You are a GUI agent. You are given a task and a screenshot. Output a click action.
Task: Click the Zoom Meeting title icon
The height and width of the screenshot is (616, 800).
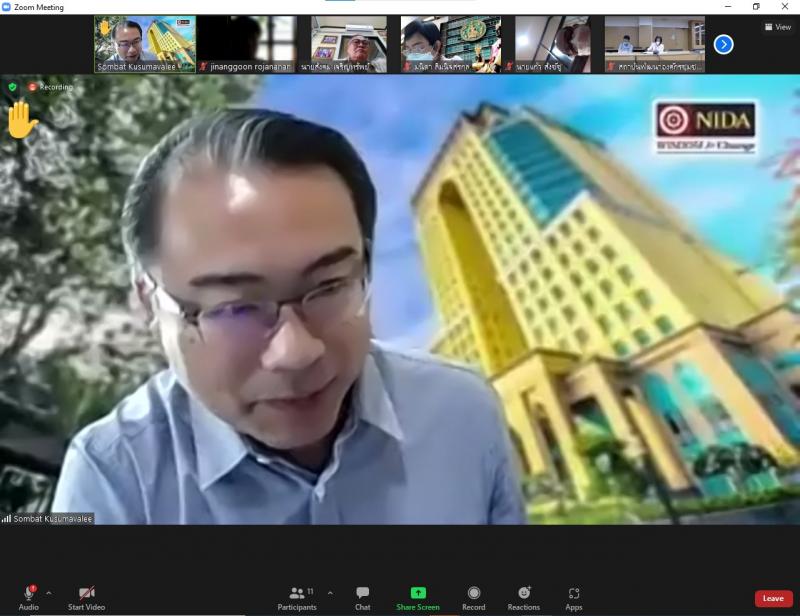click(7, 7)
